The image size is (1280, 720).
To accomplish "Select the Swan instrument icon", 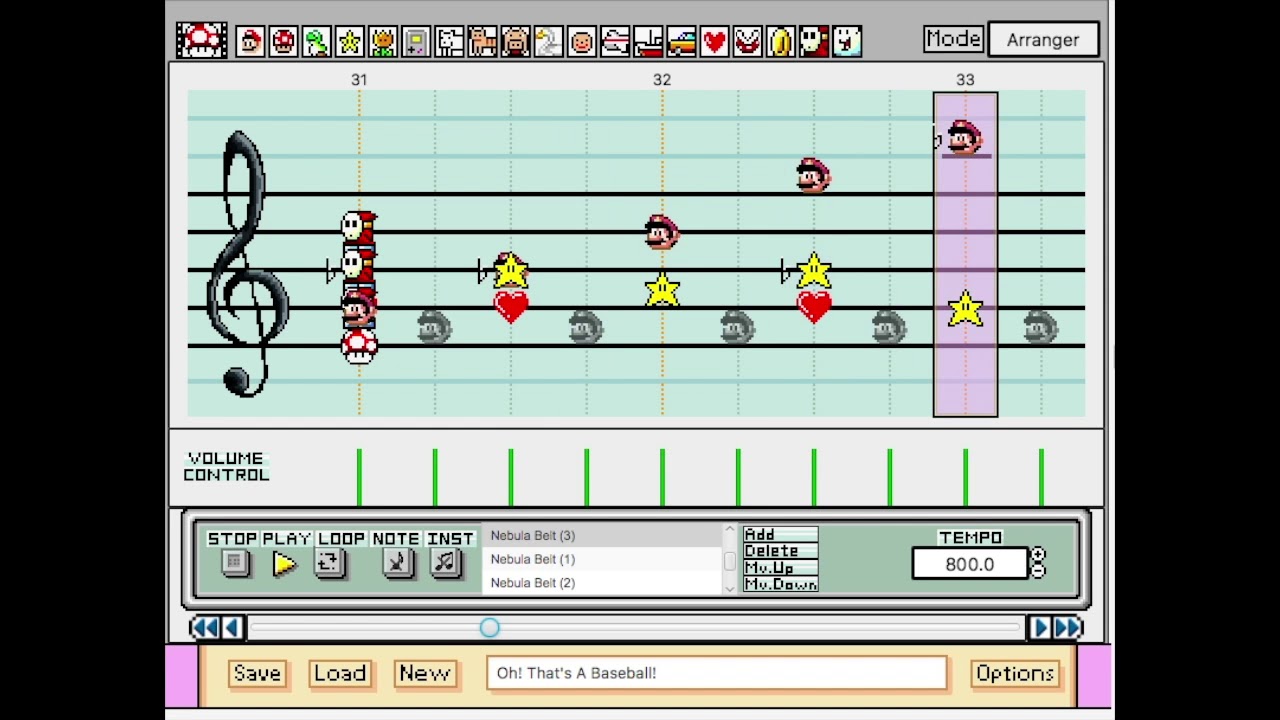I will click(548, 41).
